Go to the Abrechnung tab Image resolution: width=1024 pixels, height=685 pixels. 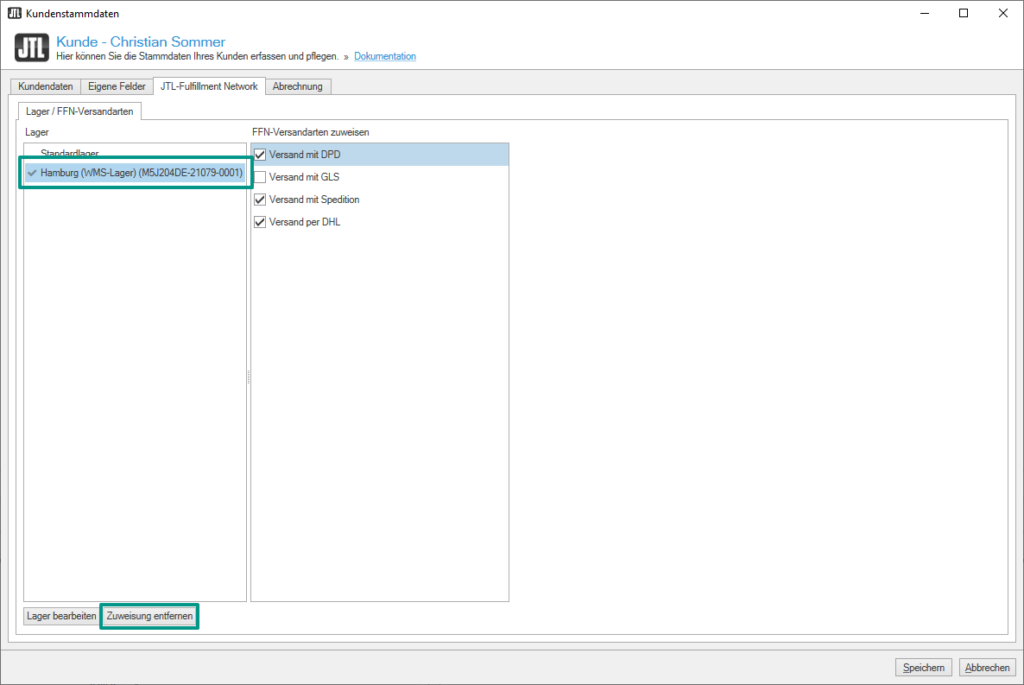[x=298, y=87]
